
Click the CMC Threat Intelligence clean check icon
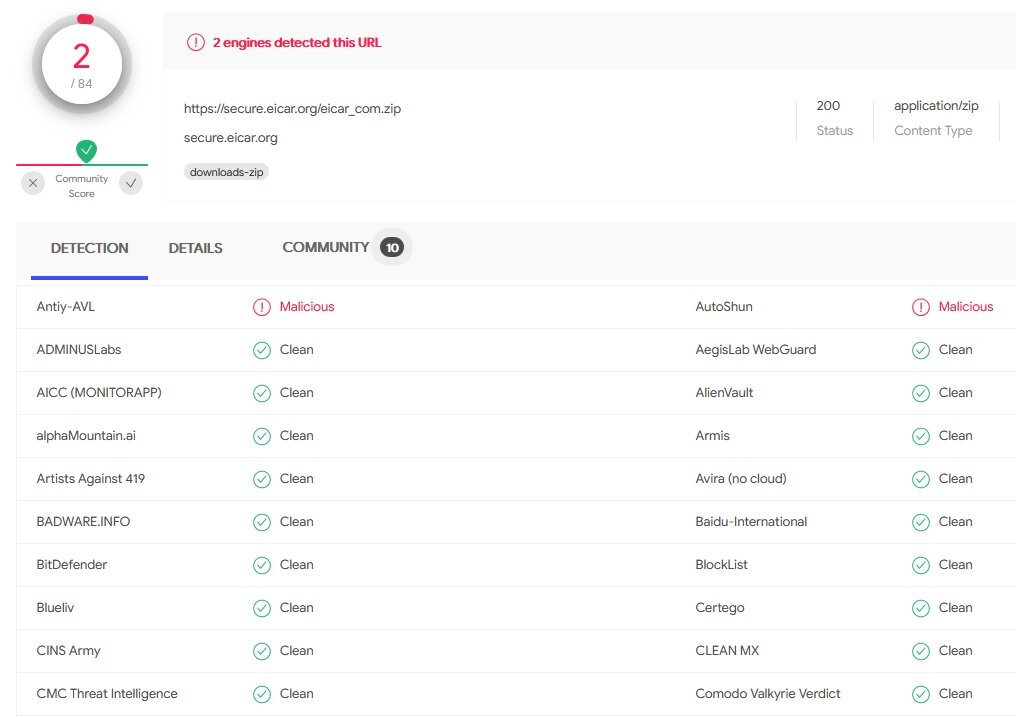point(262,694)
